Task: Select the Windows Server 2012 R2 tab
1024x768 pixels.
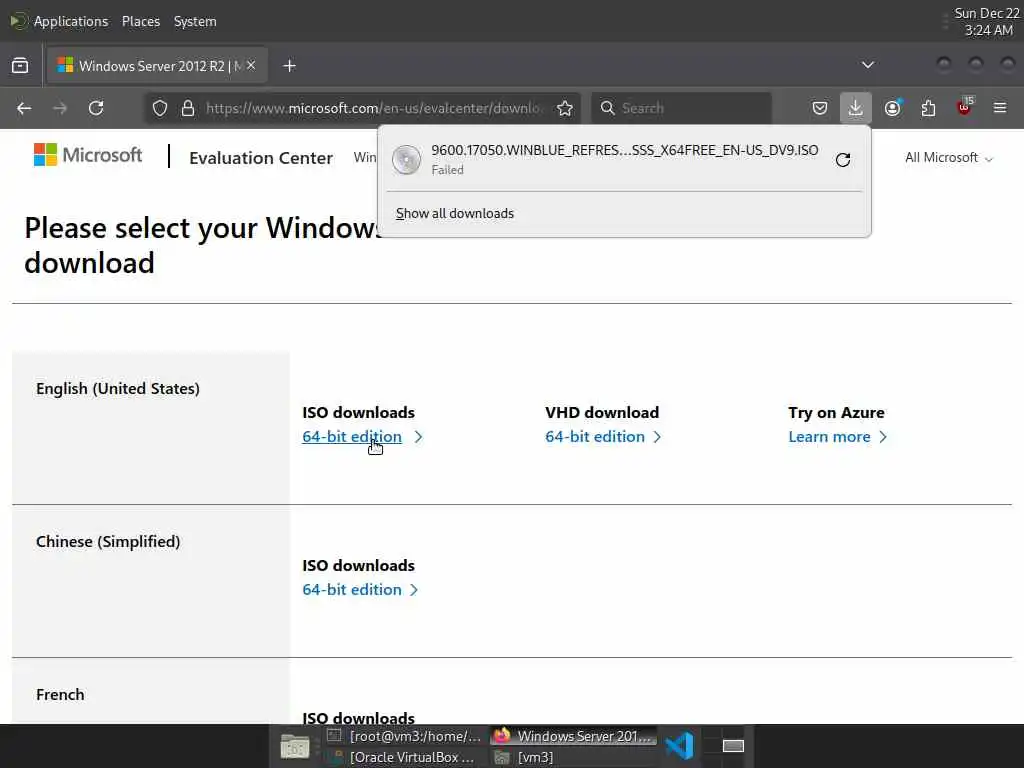Action: (x=157, y=65)
